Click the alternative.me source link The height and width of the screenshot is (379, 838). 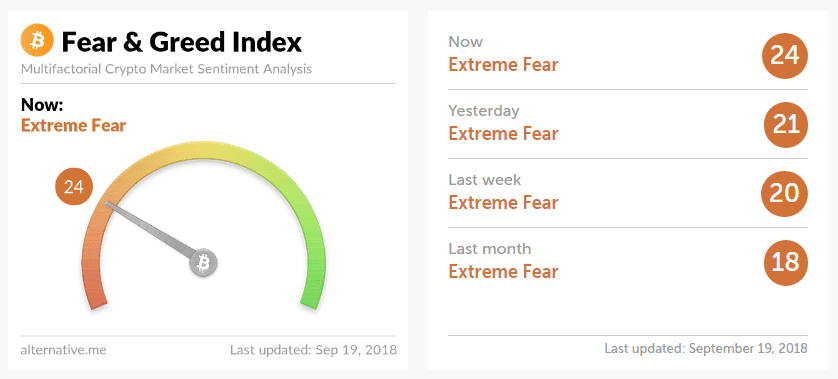point(63,350)
